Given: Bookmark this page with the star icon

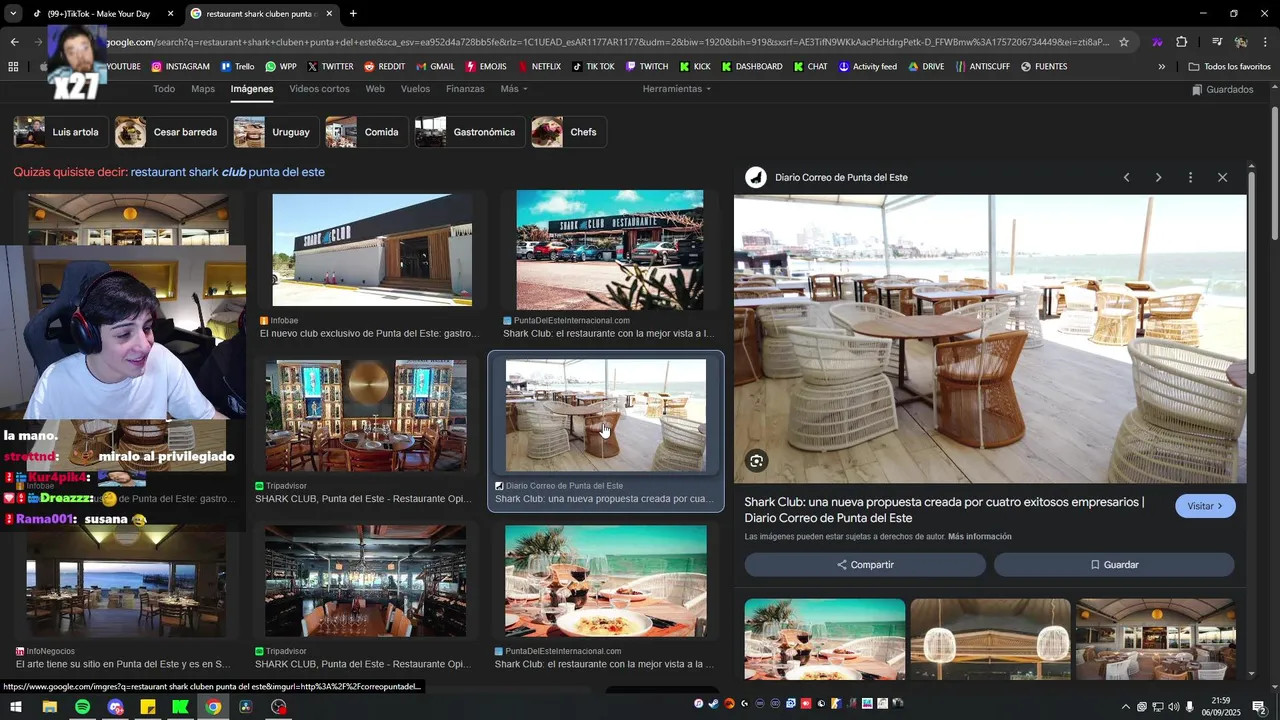Looking at the screenshot, I should click(1124, 42).
